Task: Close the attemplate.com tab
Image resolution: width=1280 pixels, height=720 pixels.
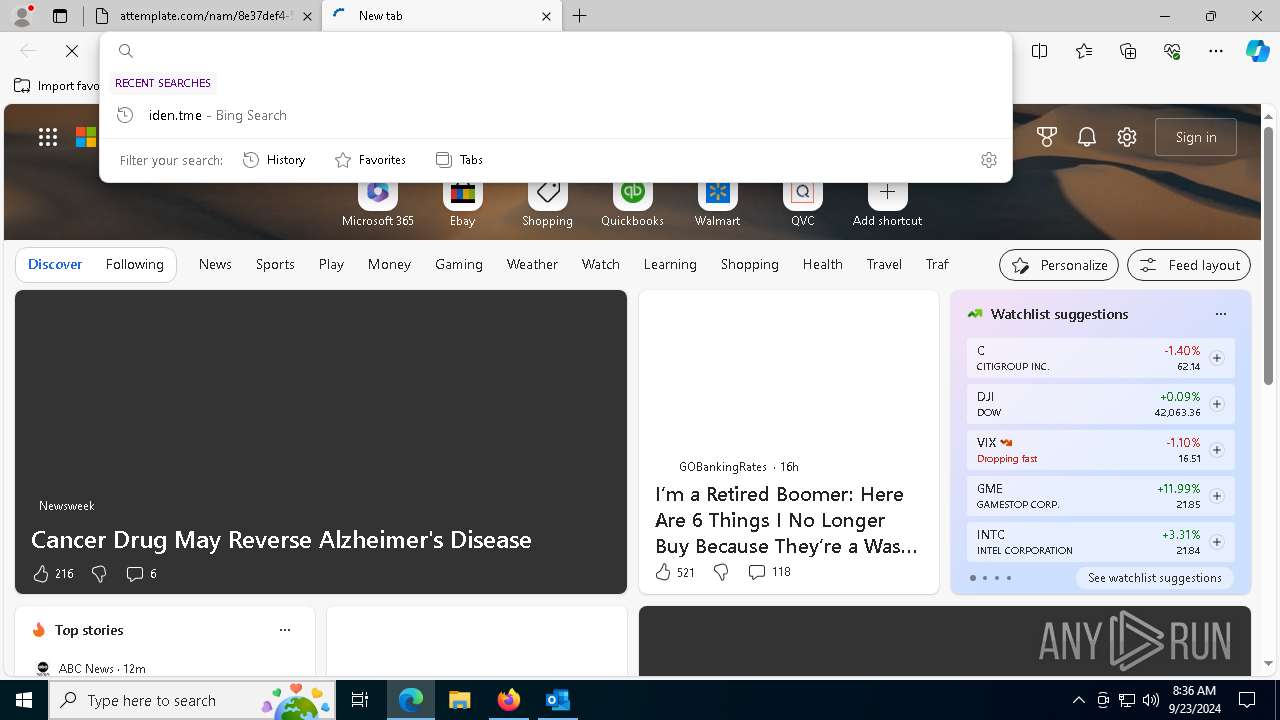Action: point(307,16)
